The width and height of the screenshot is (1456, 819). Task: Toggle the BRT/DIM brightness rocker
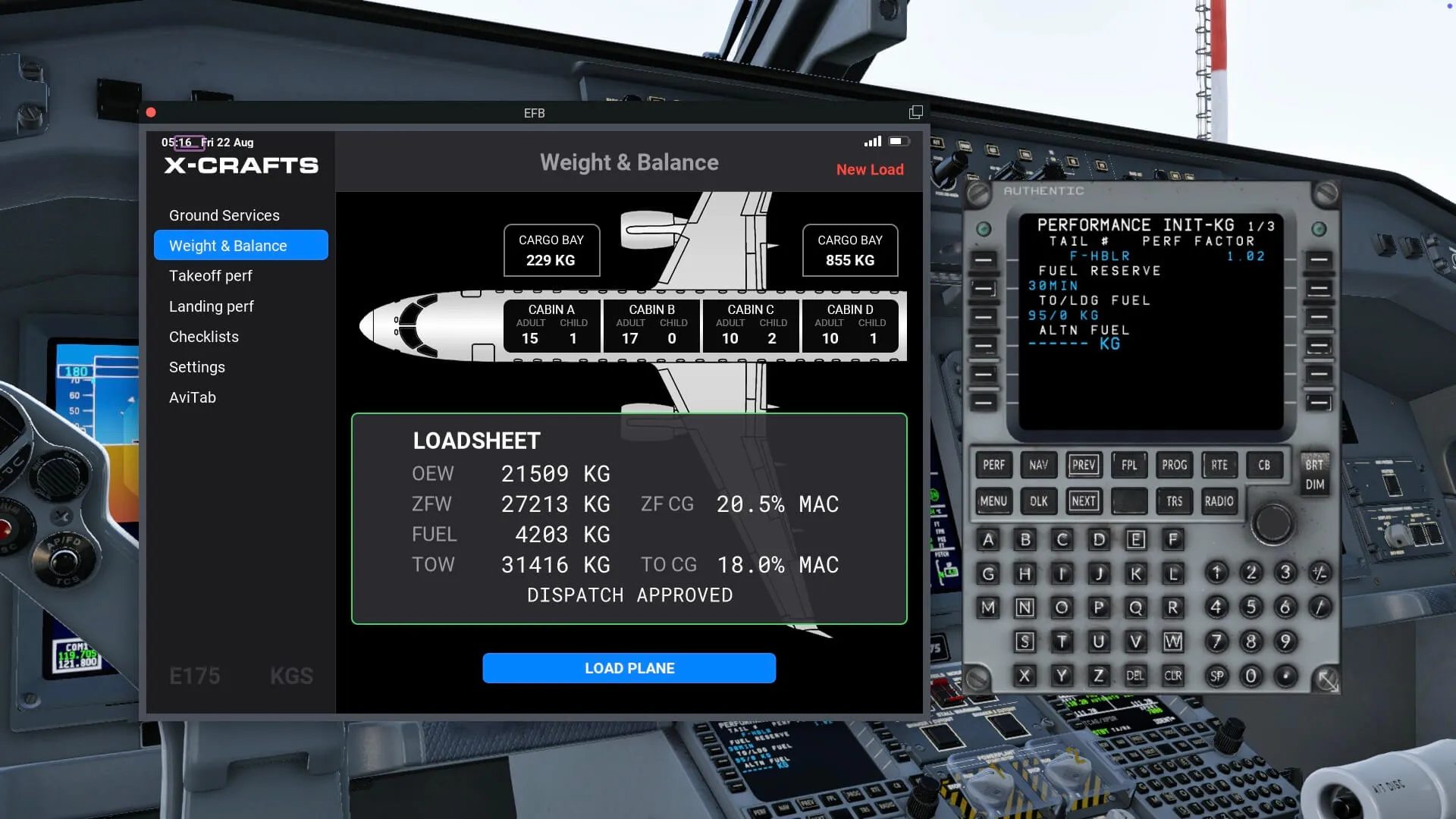[1314, 475]
